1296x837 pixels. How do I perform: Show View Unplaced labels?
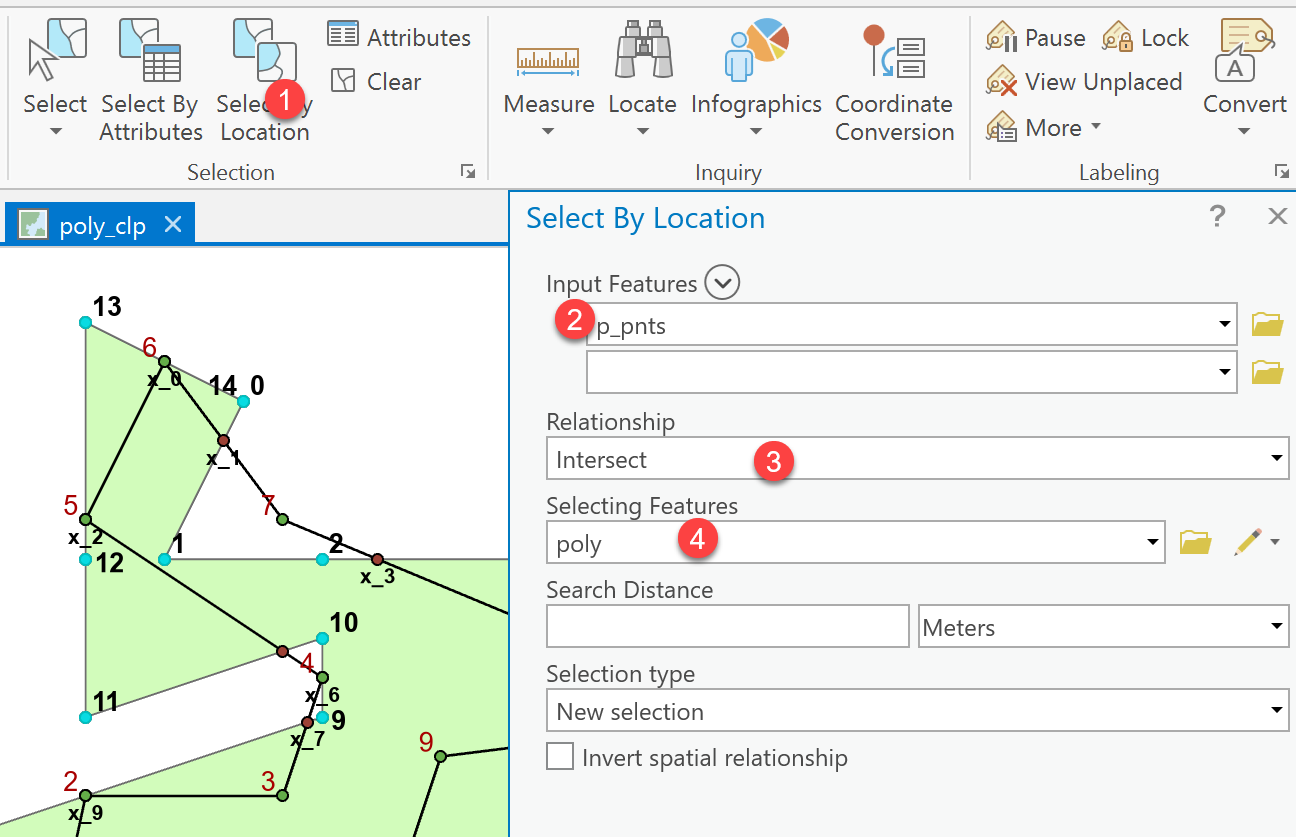pos(1084,81)
